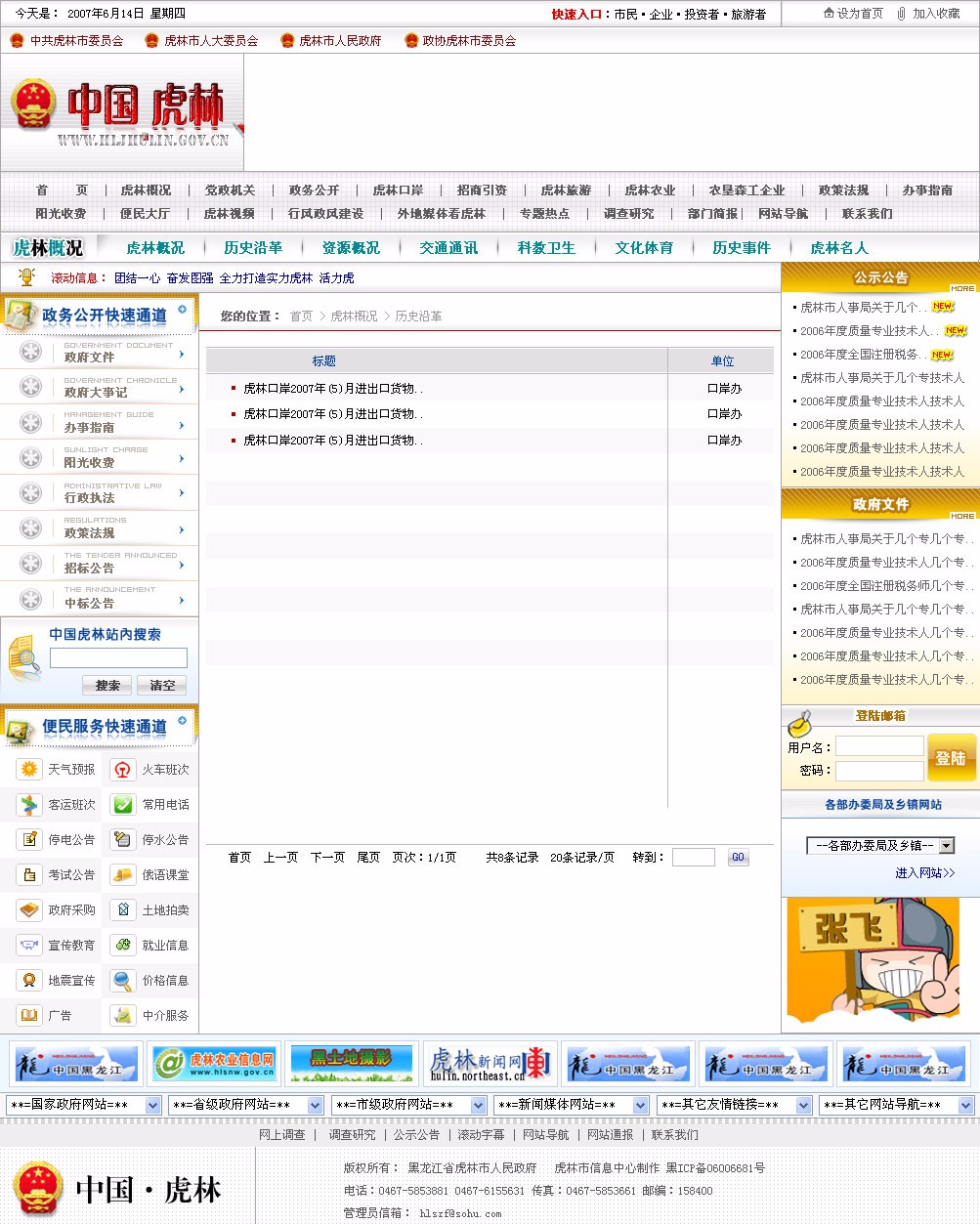Viewport: 980px width, 1224px height.
Task: Click the weather forecast (天气预报) sun icon
Action: tap(29, 770)
